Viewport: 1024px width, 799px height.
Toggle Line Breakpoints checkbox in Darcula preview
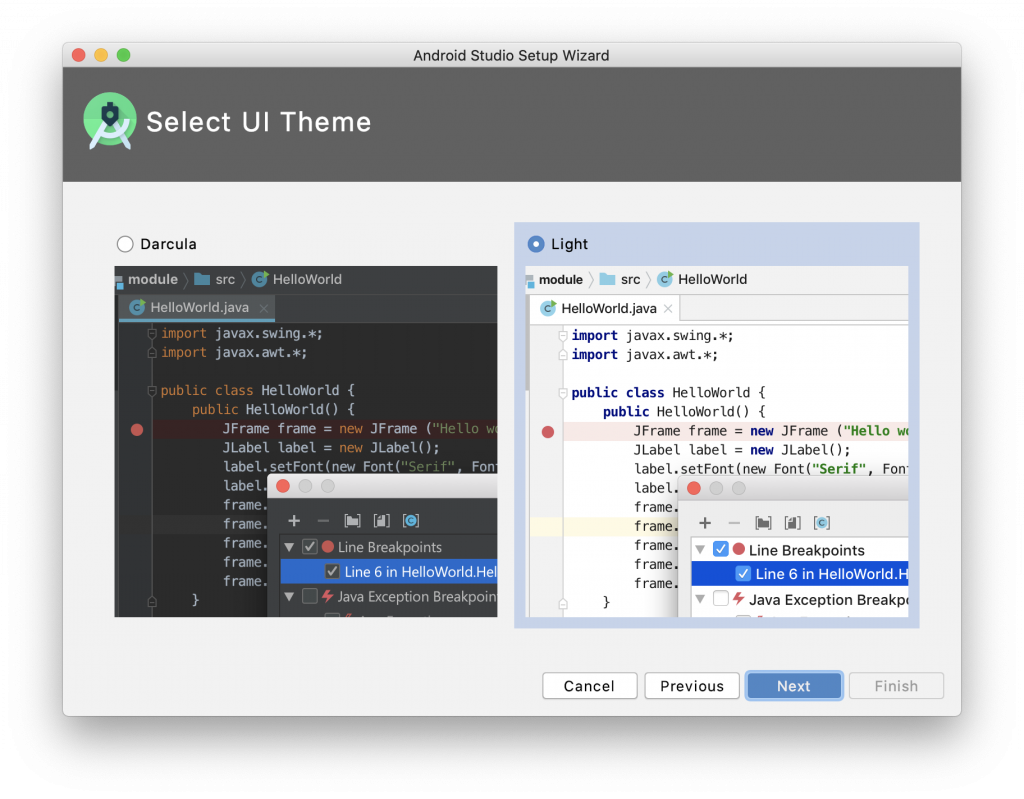coord(310,547)
